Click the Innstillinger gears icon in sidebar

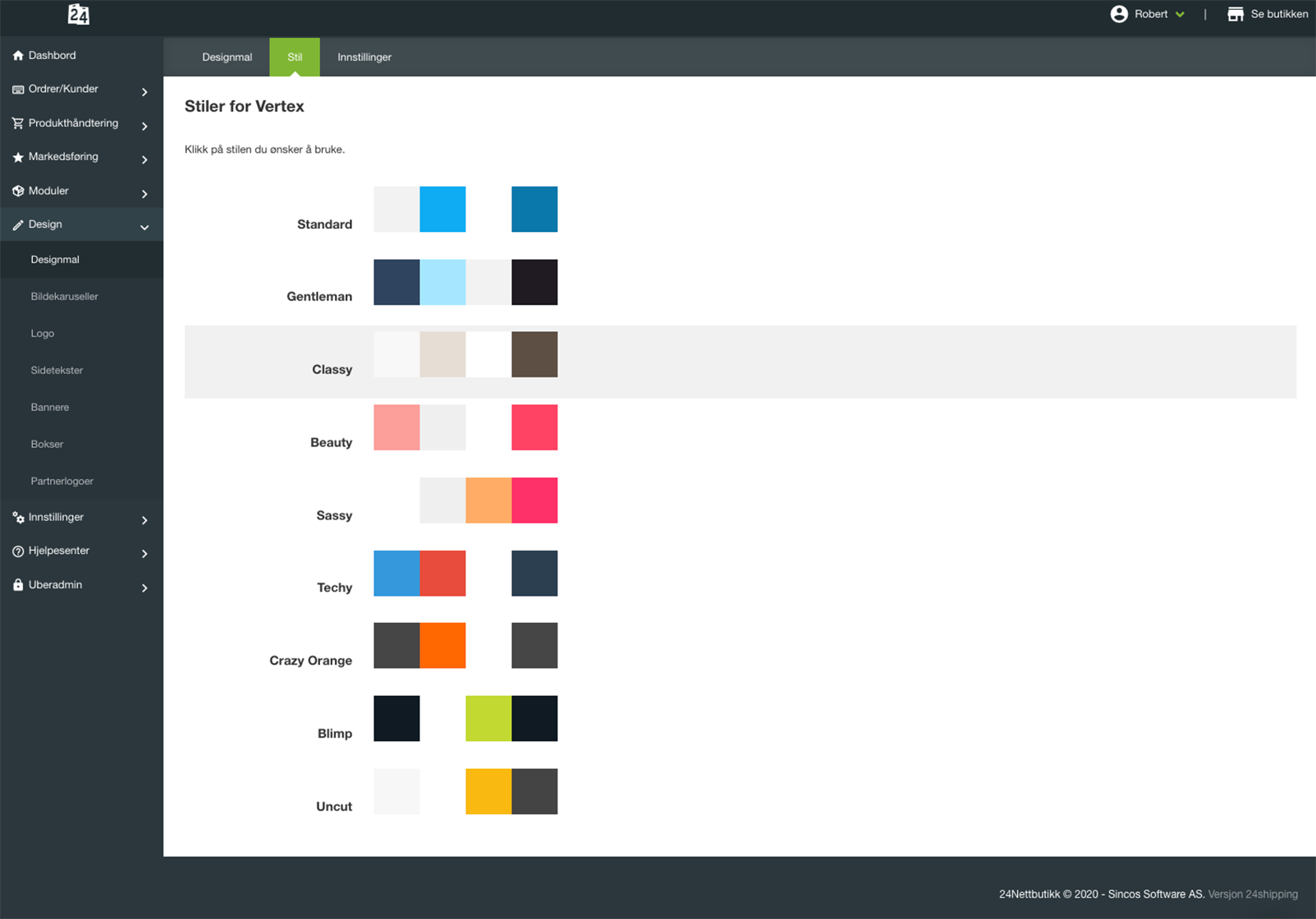click(x=18, y=518)
